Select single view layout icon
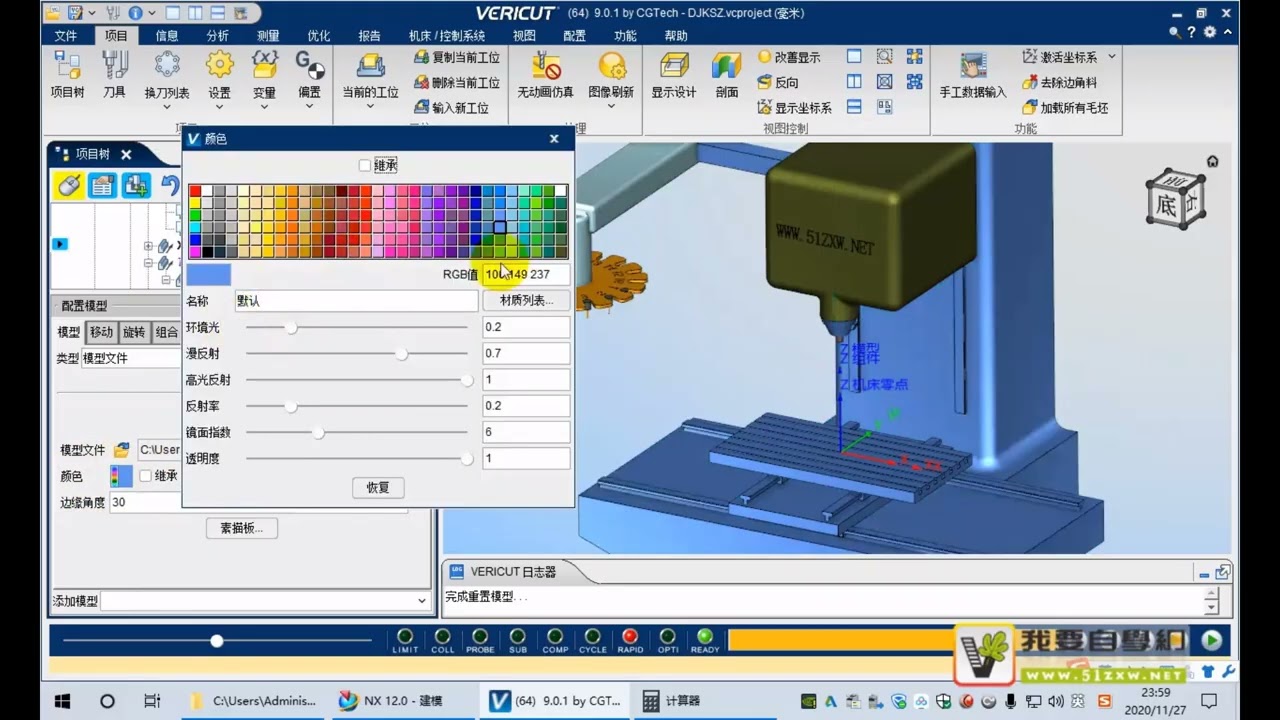 pyautogui.click(x=854, y=57)
